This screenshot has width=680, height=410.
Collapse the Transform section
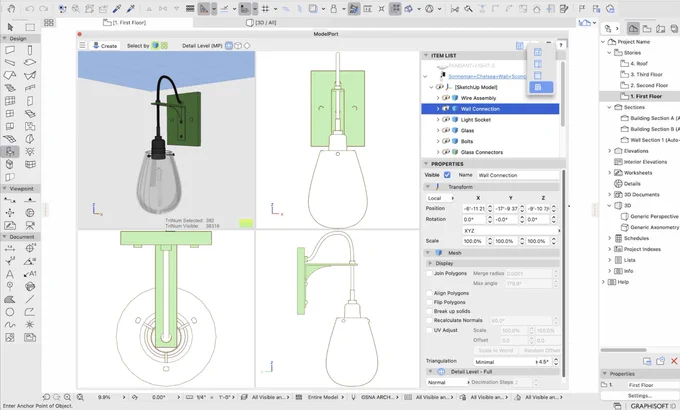pos(428,187)
